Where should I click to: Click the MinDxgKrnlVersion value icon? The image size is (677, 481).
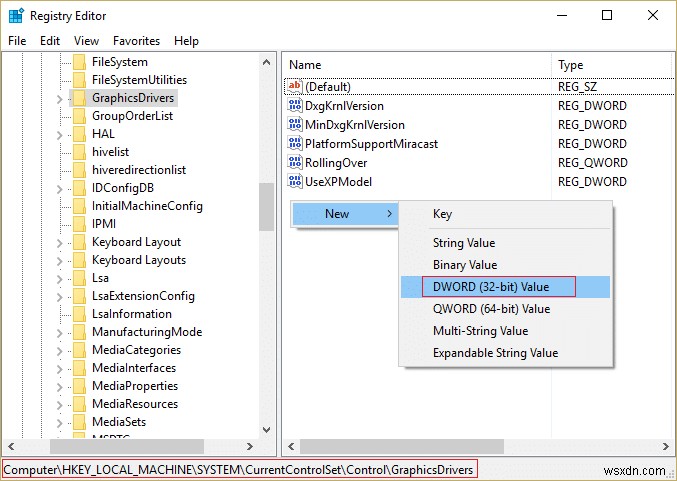[294, 124]
